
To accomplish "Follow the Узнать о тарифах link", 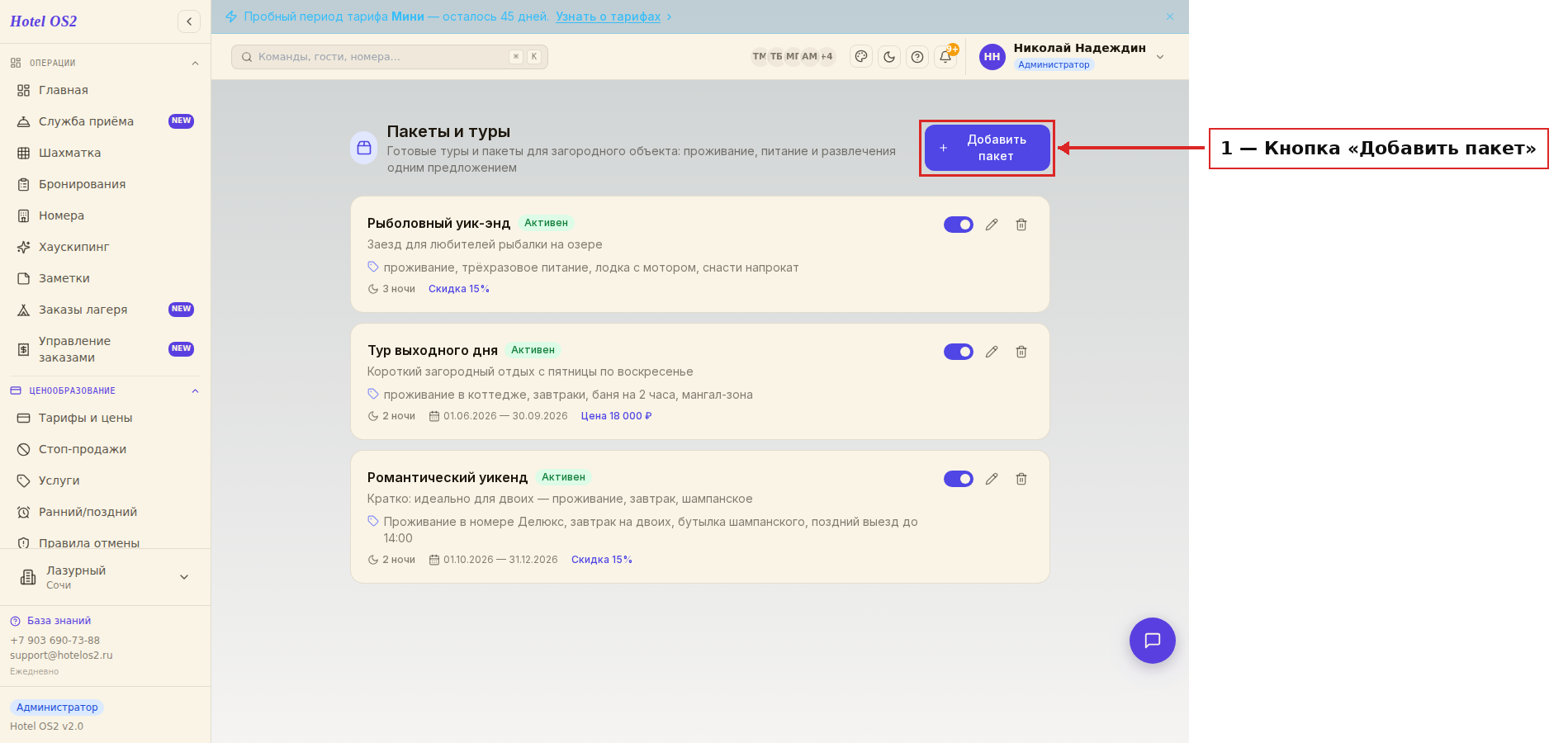I will click(x=608, y=17).
